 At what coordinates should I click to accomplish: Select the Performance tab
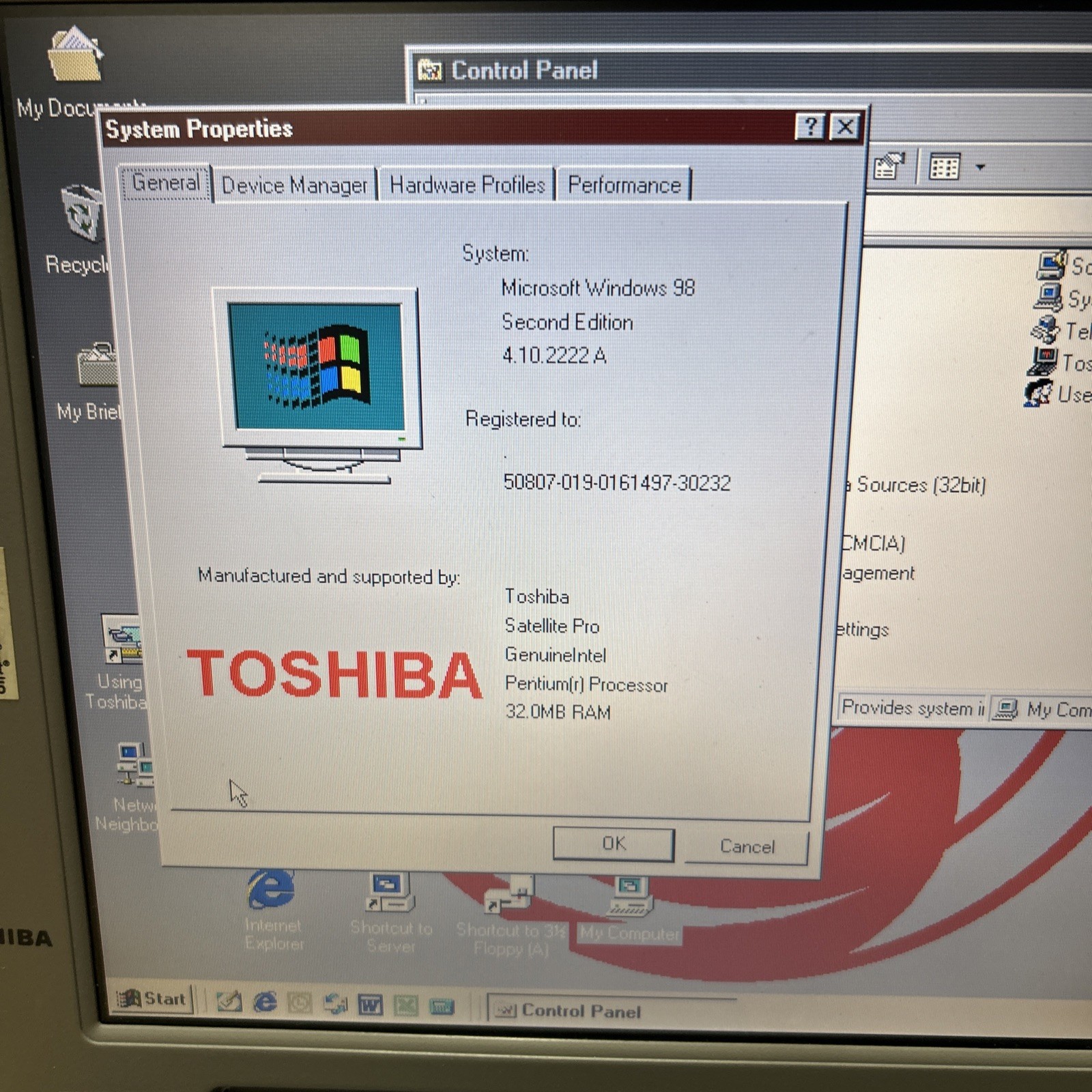click(624, 185)
